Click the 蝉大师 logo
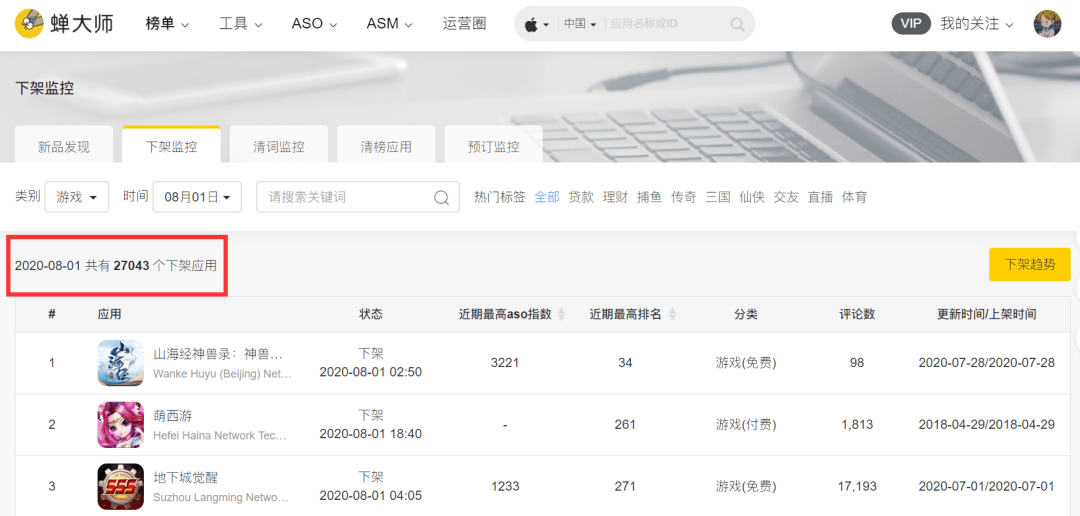The image size is (1080, 516). (x=64, y=23)
